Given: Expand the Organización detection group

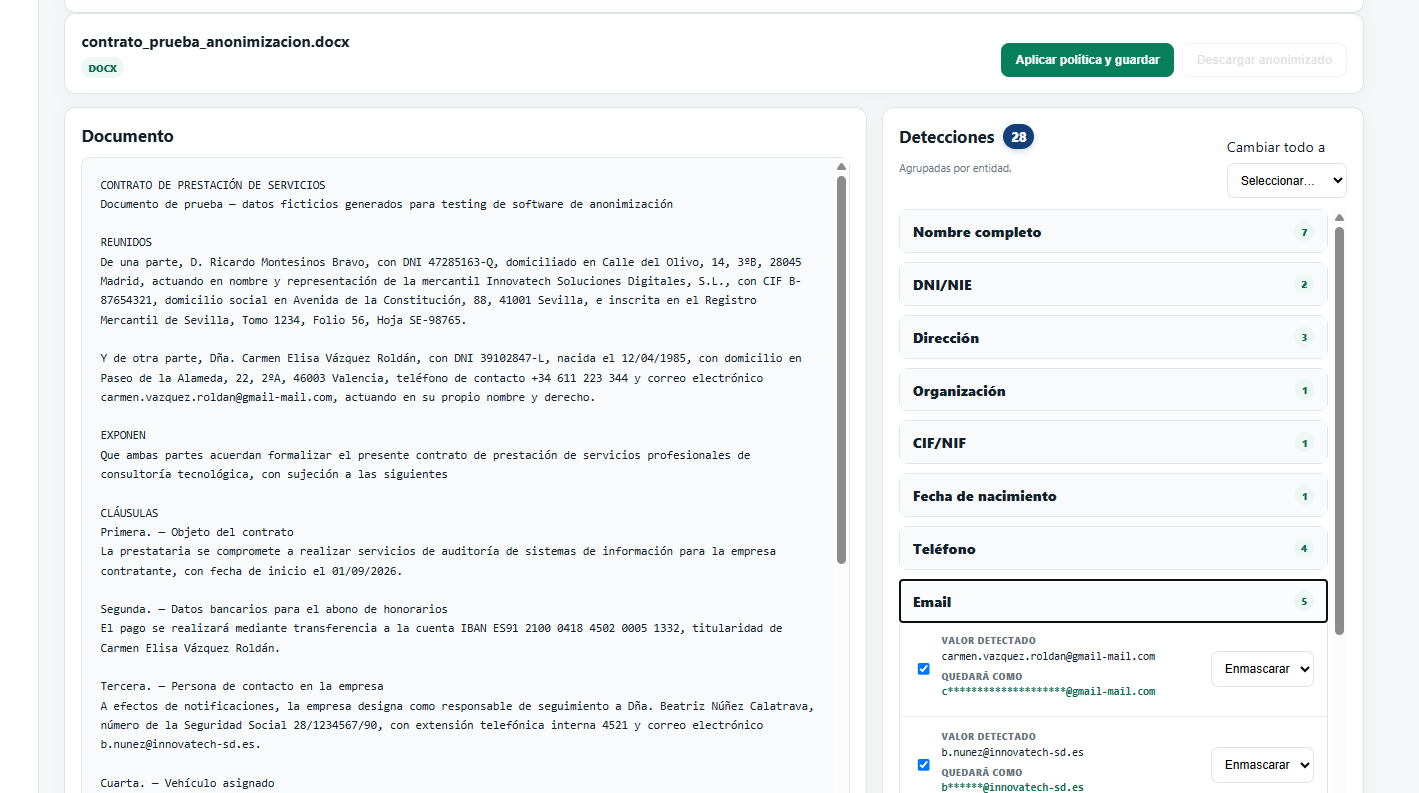Looking at the screenshot, I should (1113, 391).
